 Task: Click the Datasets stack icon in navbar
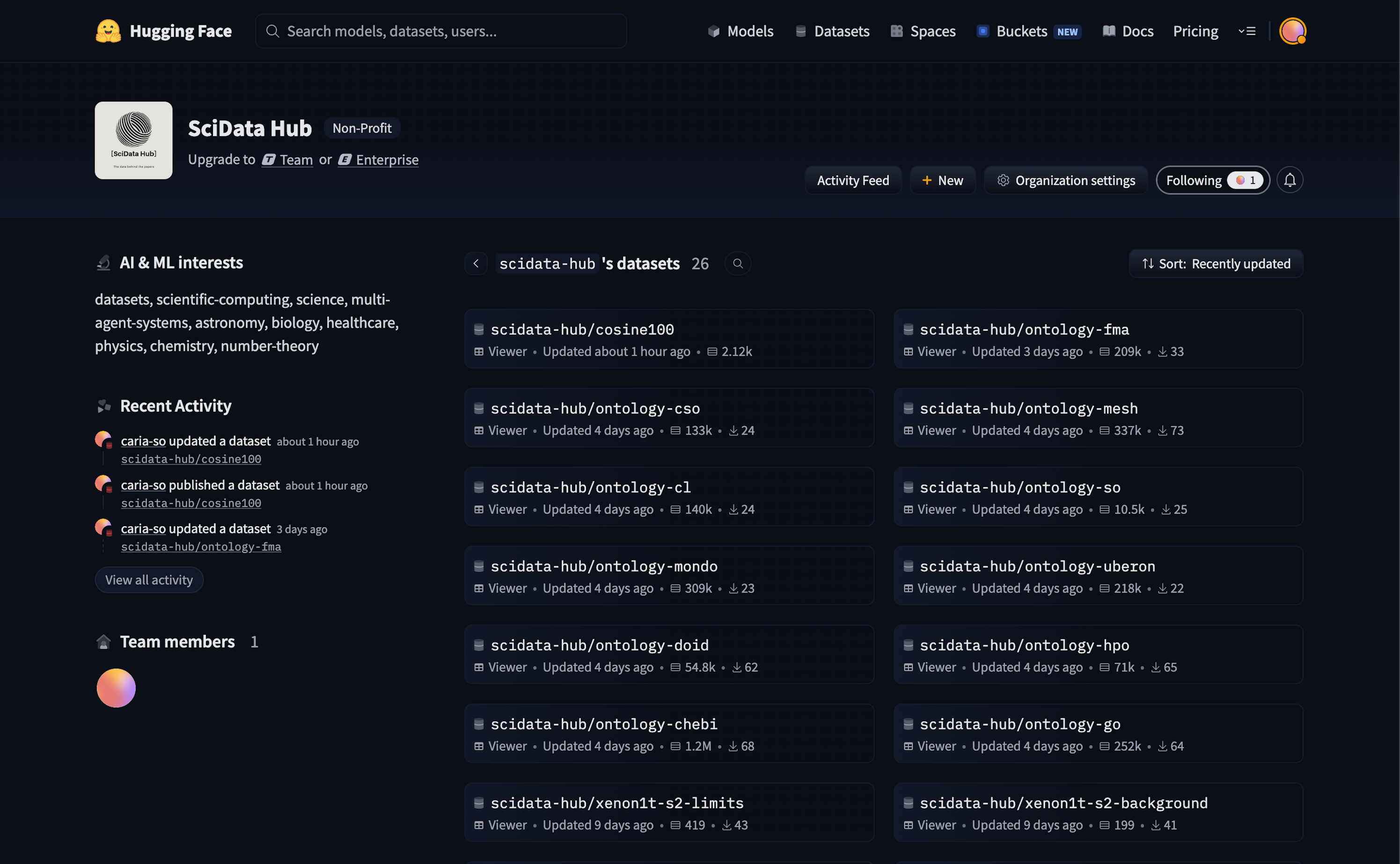(800, 31)
